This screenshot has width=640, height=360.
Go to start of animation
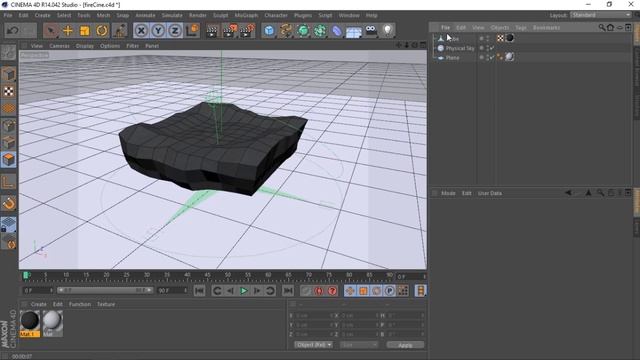point(200,291)
